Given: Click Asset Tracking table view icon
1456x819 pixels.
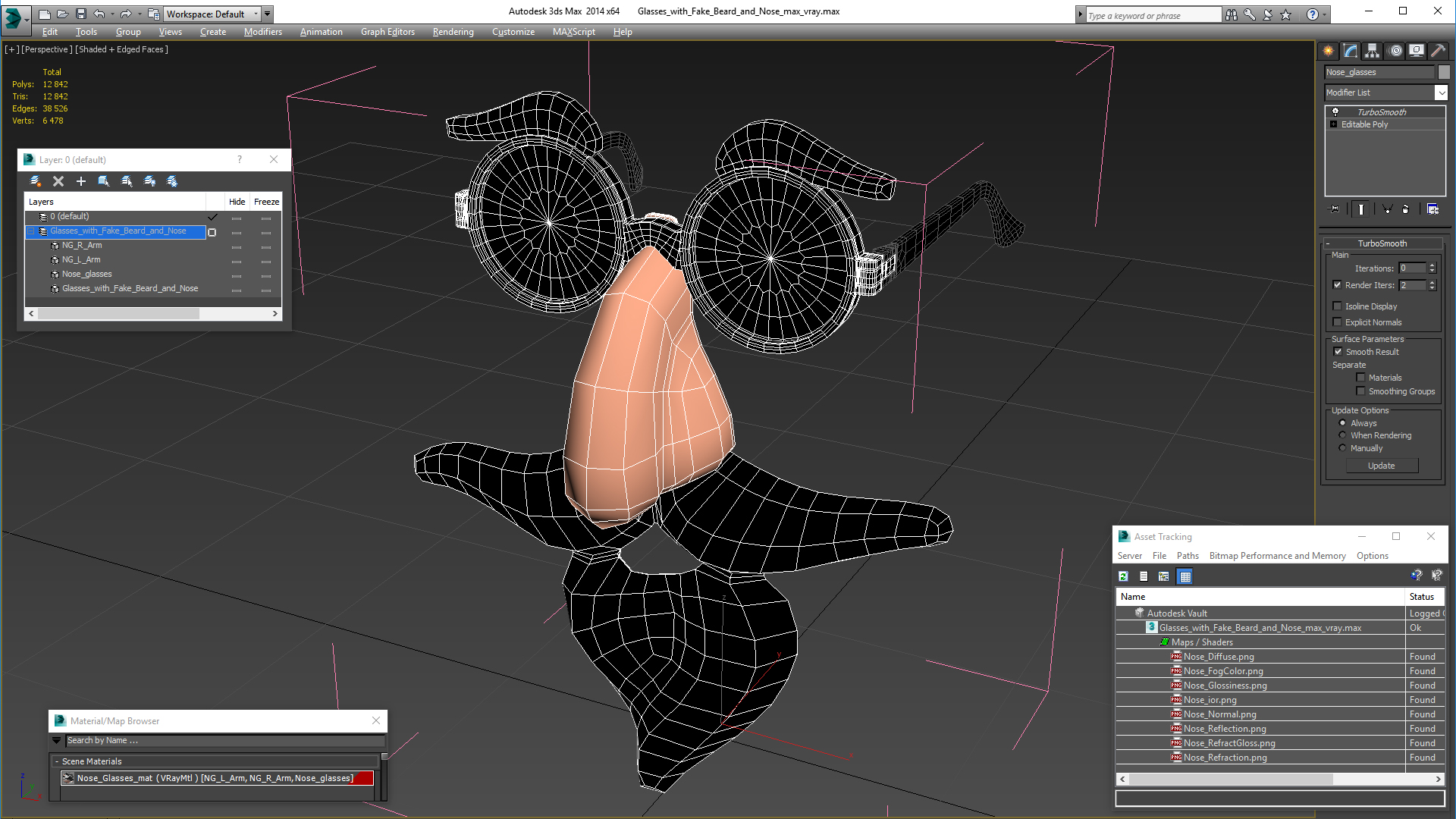Looking at the screenshot, I should [1185, 576].
